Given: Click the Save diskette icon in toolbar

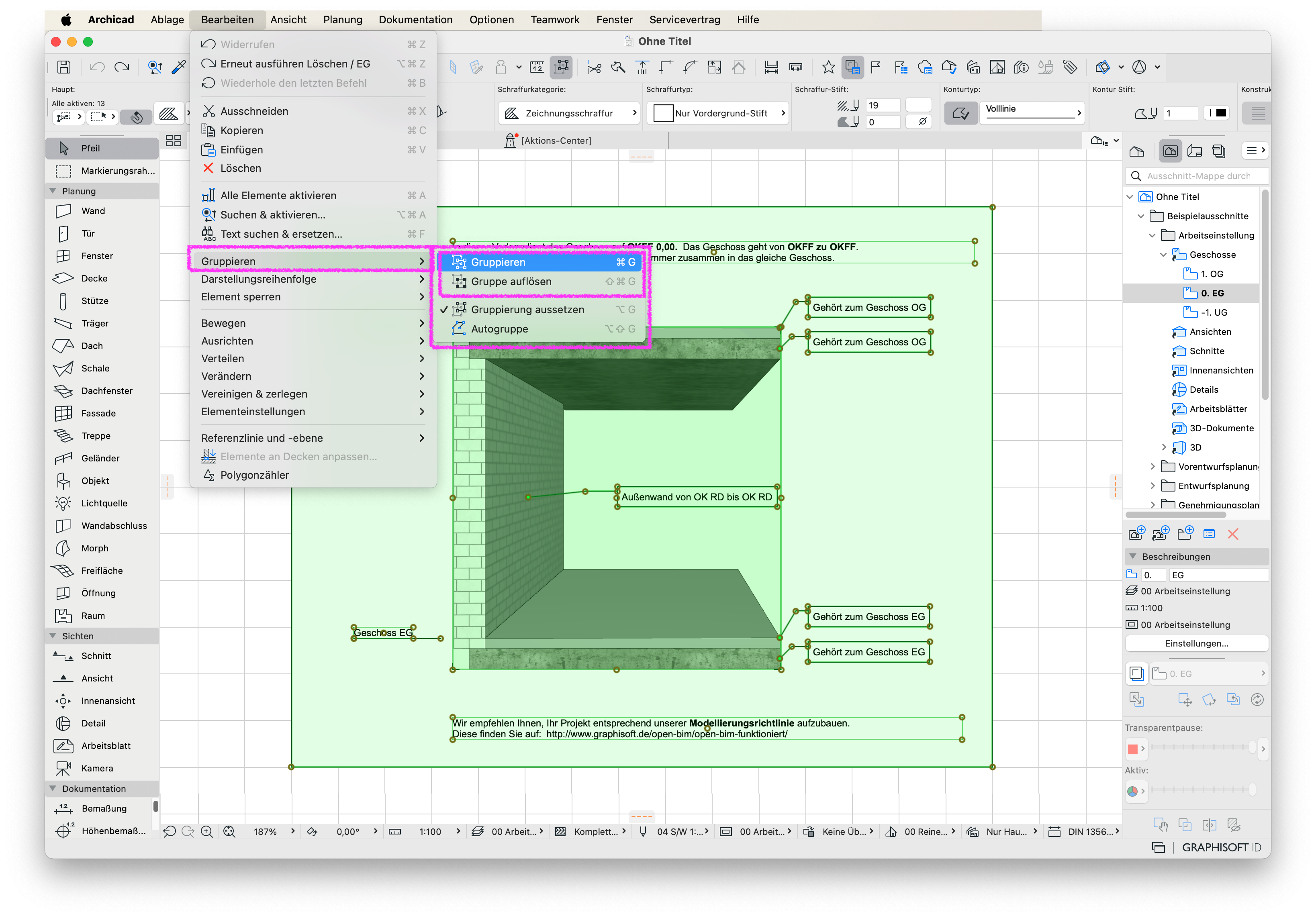Looking at the screenshot, I should [x=63, y=67].
